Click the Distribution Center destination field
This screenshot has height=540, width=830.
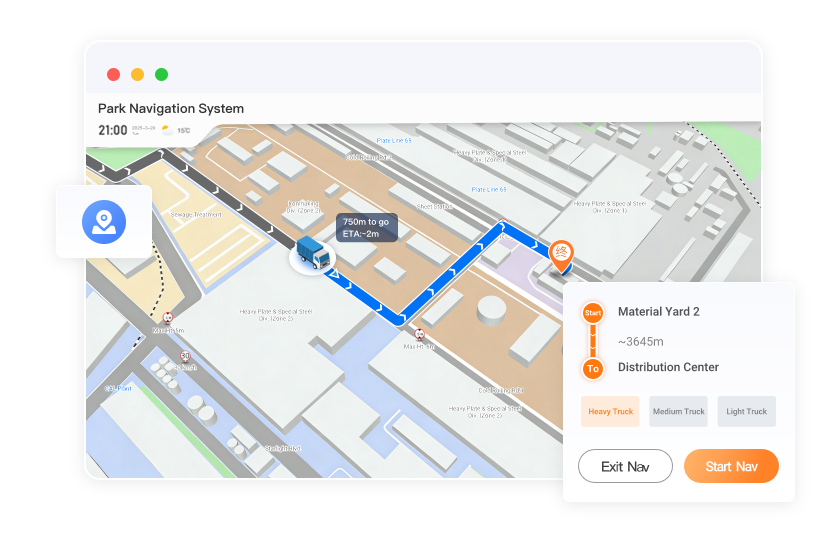pos(667,367)
